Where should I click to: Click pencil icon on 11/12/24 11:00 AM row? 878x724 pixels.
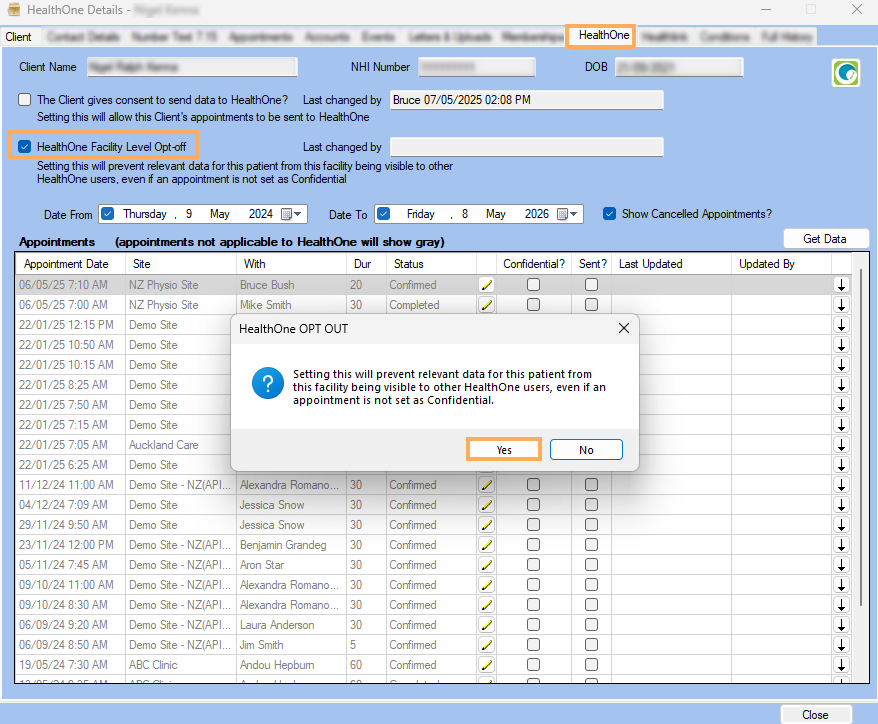[x=487, y=485]
